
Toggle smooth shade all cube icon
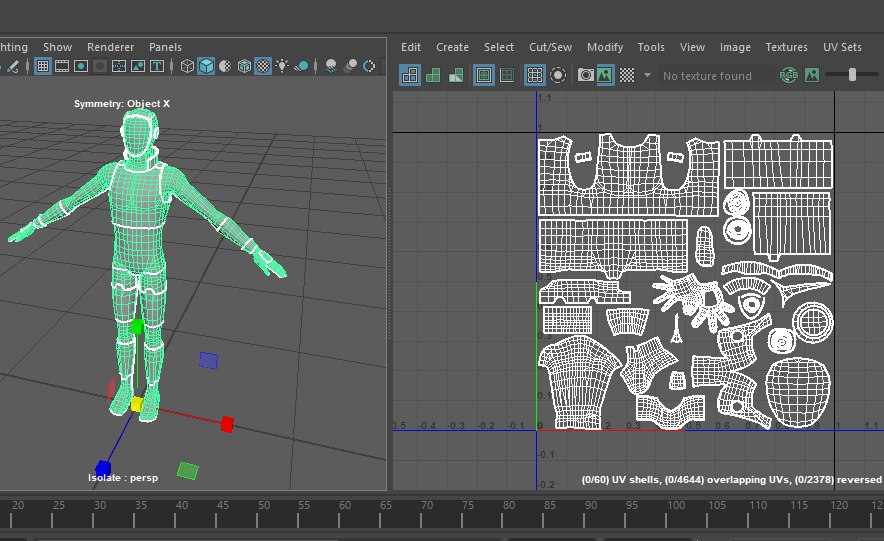206,66
